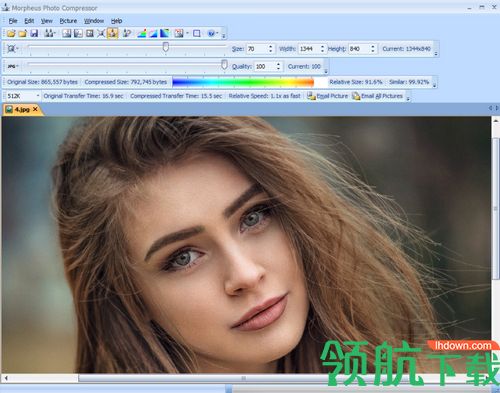This screenshot has width=500, height=393.
Task: Decrease Quality with the down stepper arrow
Action: (x=279, y=69)
